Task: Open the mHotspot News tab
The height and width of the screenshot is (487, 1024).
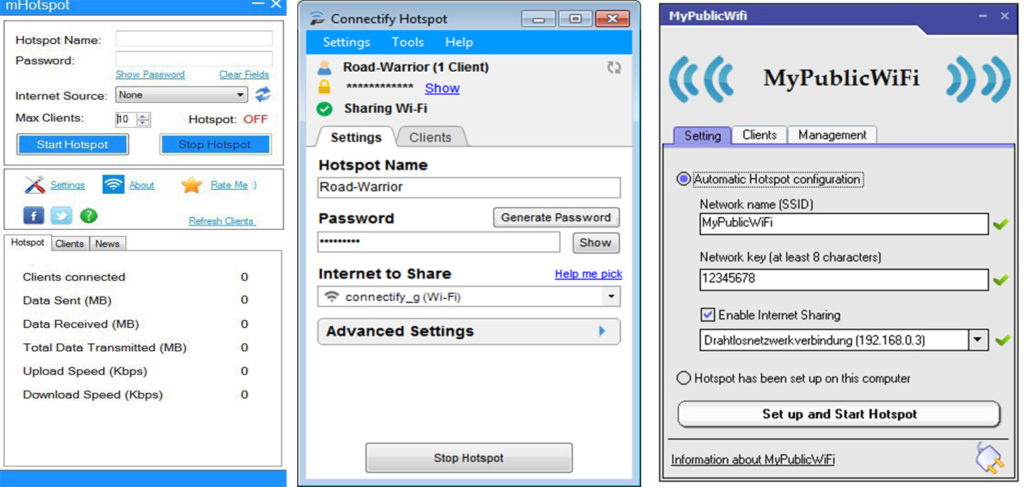Action: pyautogui.click(x=107, y=244)
